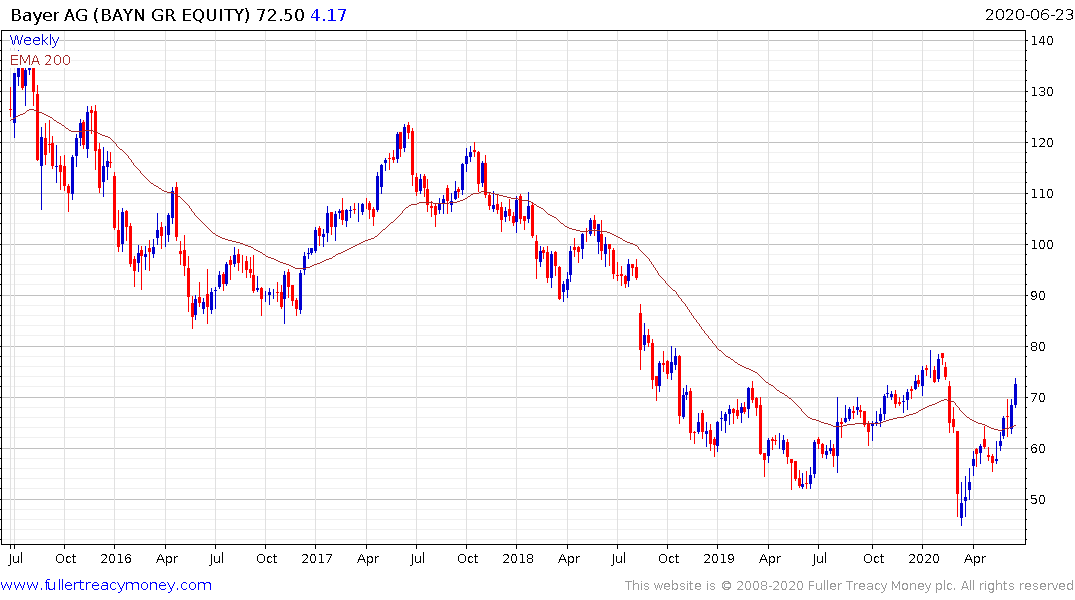Click the price change value 4.17
Viewport: 1075px width, 600px height.
point(328,14)
